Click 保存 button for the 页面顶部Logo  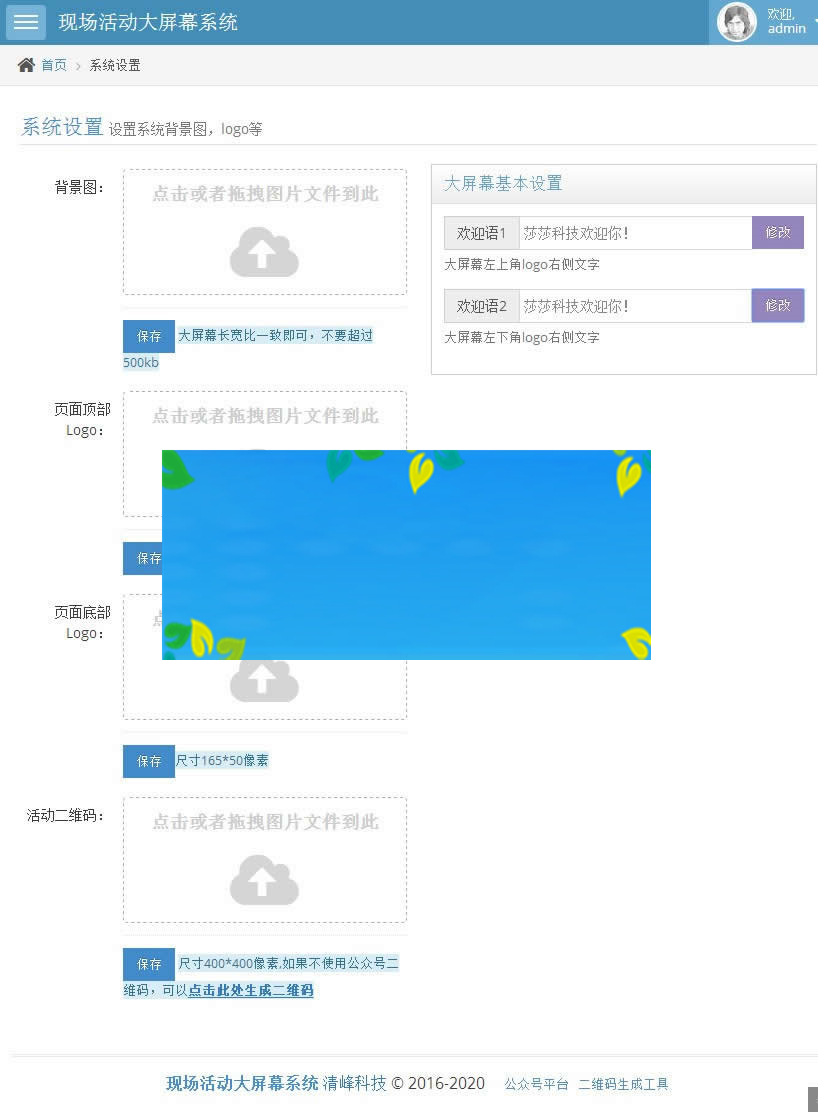(x=147, y=558)
